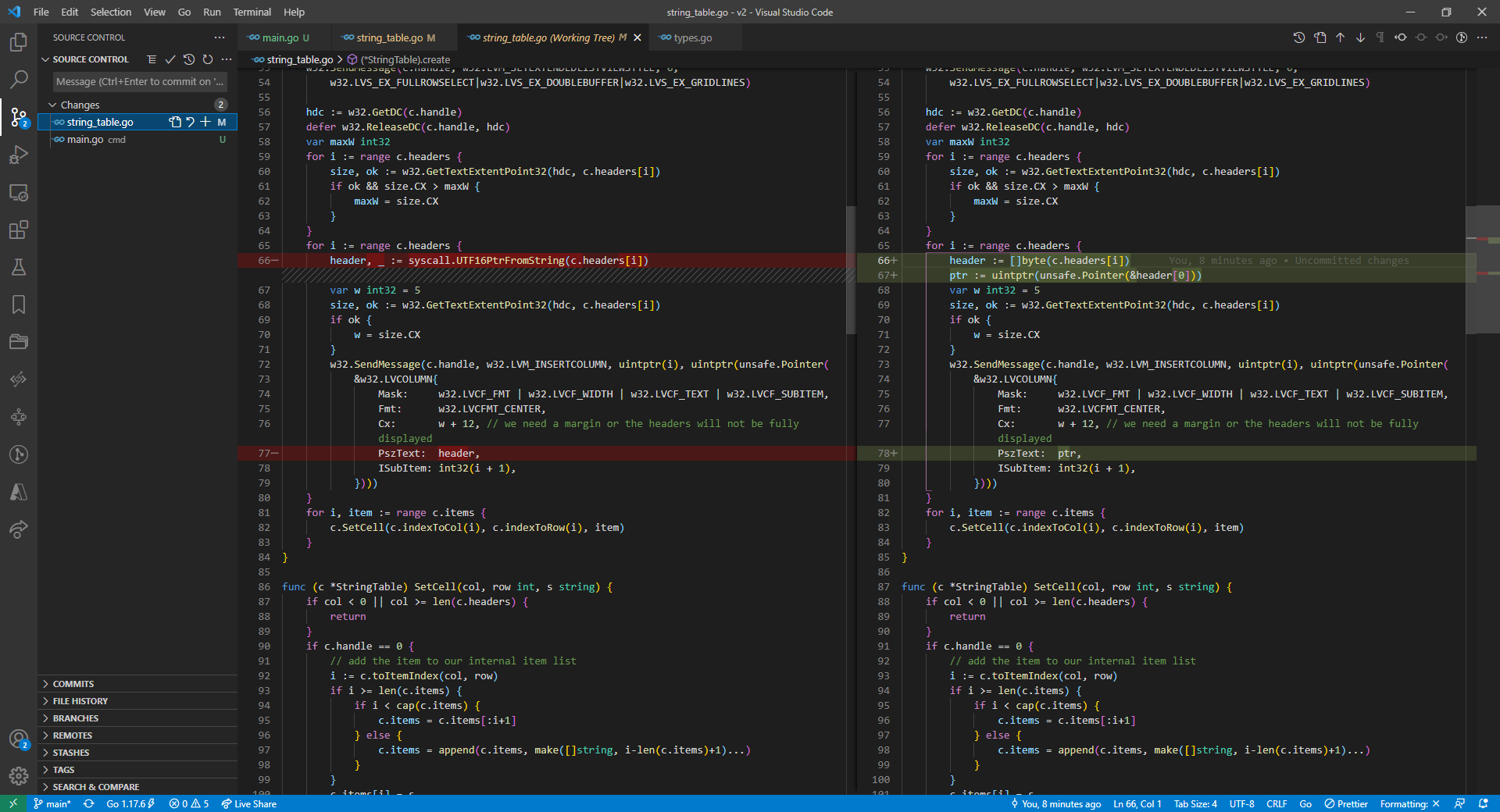This screenshot has height=812, width=1500.
Task: Open language mode selector showing Go
Action: click(1305, 803)
